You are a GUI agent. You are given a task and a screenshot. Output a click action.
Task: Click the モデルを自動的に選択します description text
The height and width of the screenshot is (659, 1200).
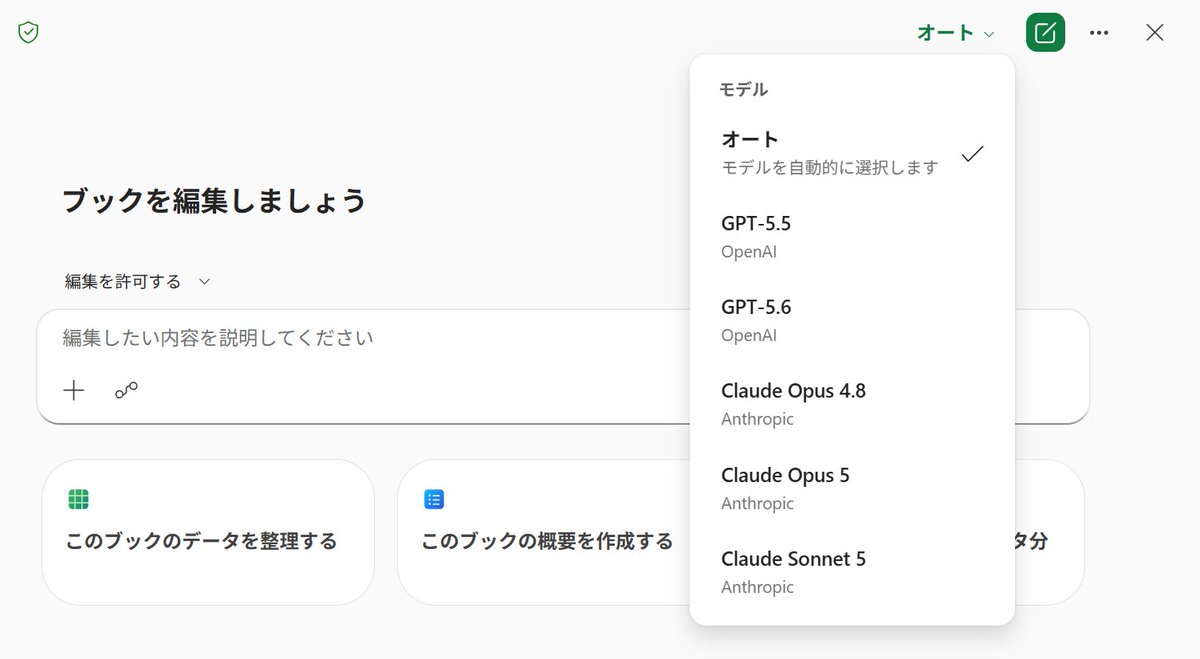tap(830, 167)
